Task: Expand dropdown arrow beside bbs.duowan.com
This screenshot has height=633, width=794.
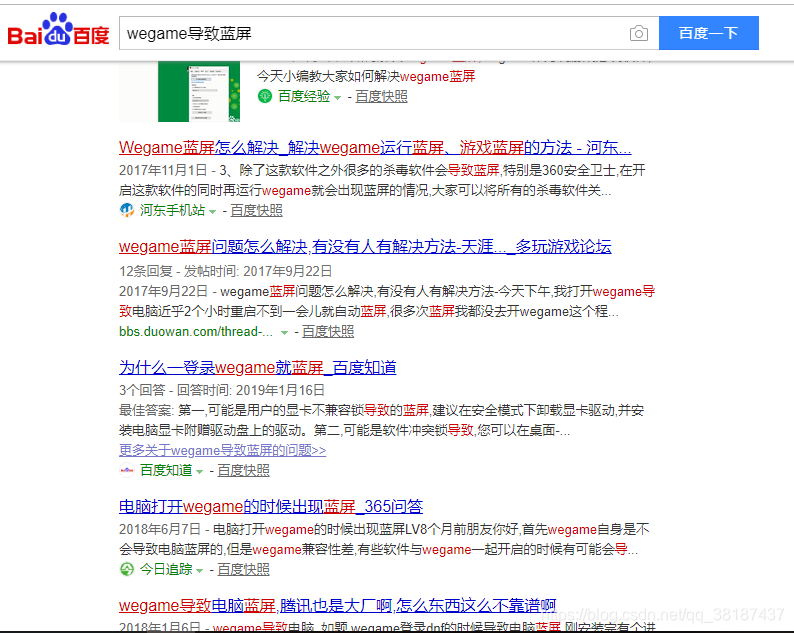Action: (x=285, y=333)
